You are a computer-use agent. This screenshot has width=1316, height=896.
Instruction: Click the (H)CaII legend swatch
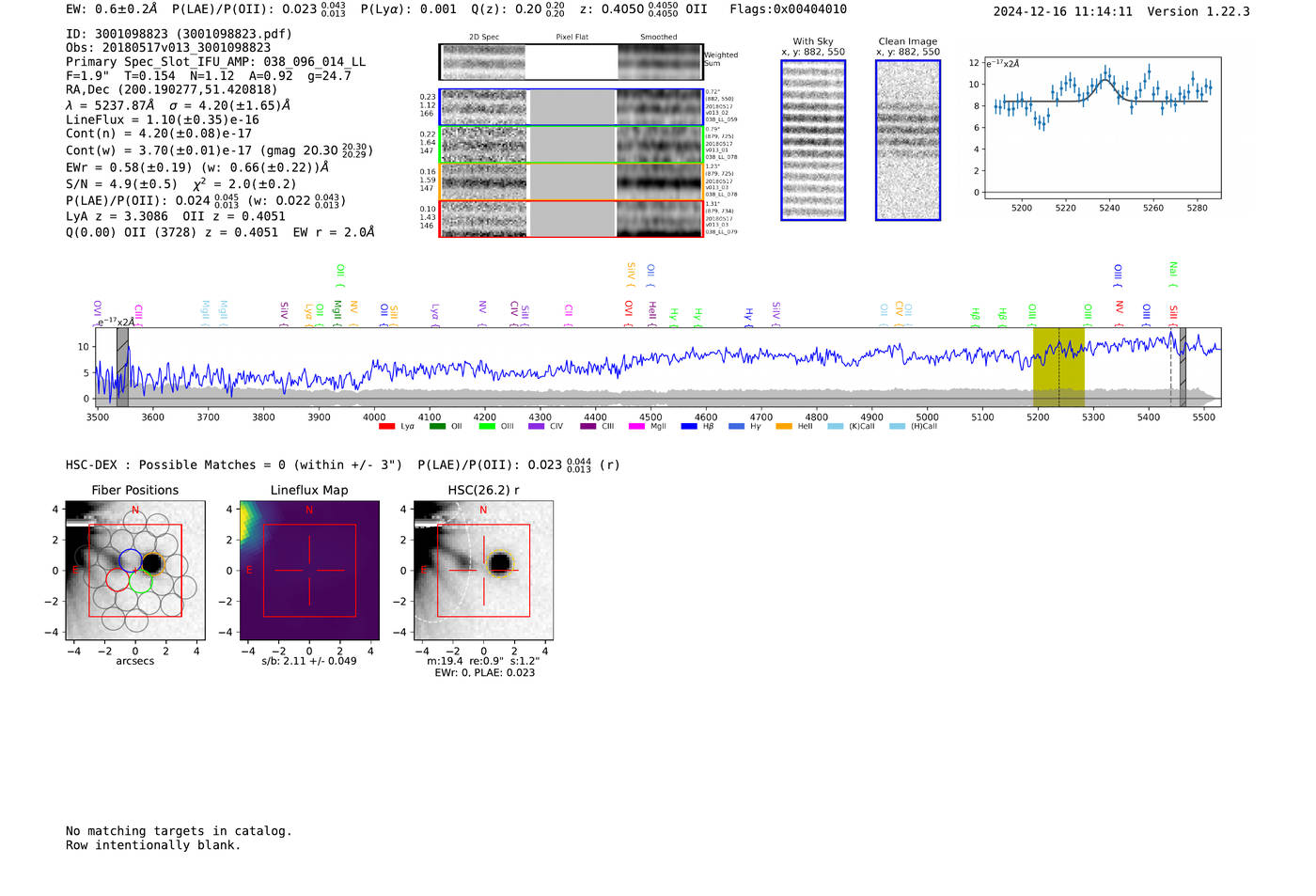tap(897, 427)
